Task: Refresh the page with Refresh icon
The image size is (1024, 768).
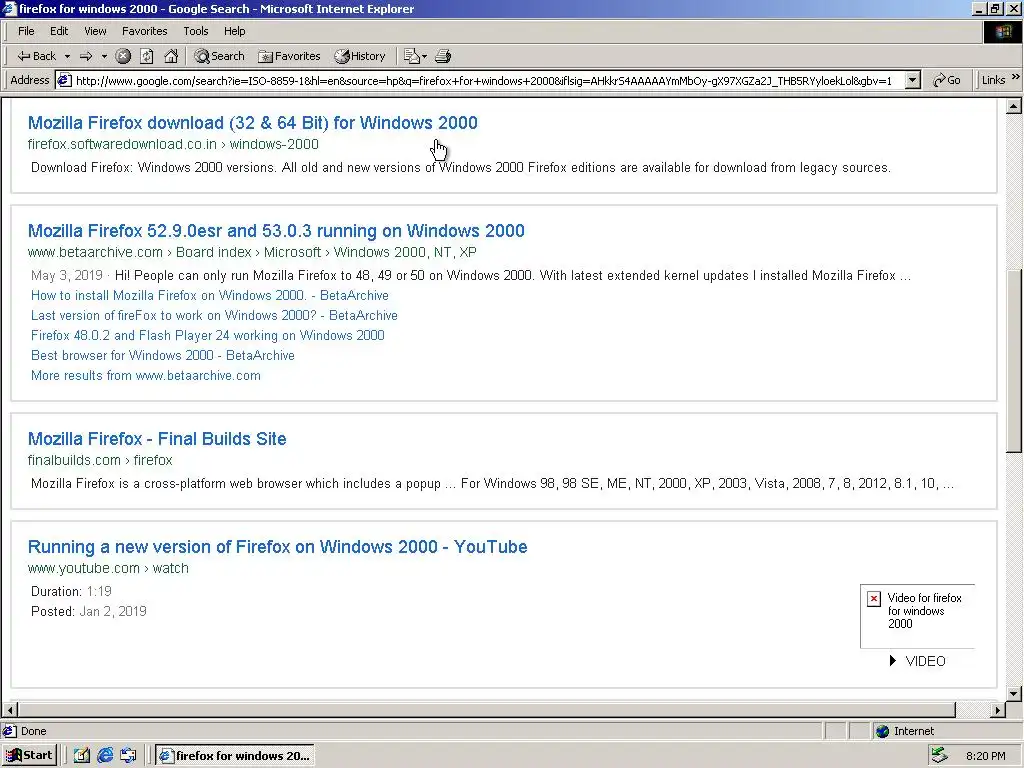Action: (147, 56)
